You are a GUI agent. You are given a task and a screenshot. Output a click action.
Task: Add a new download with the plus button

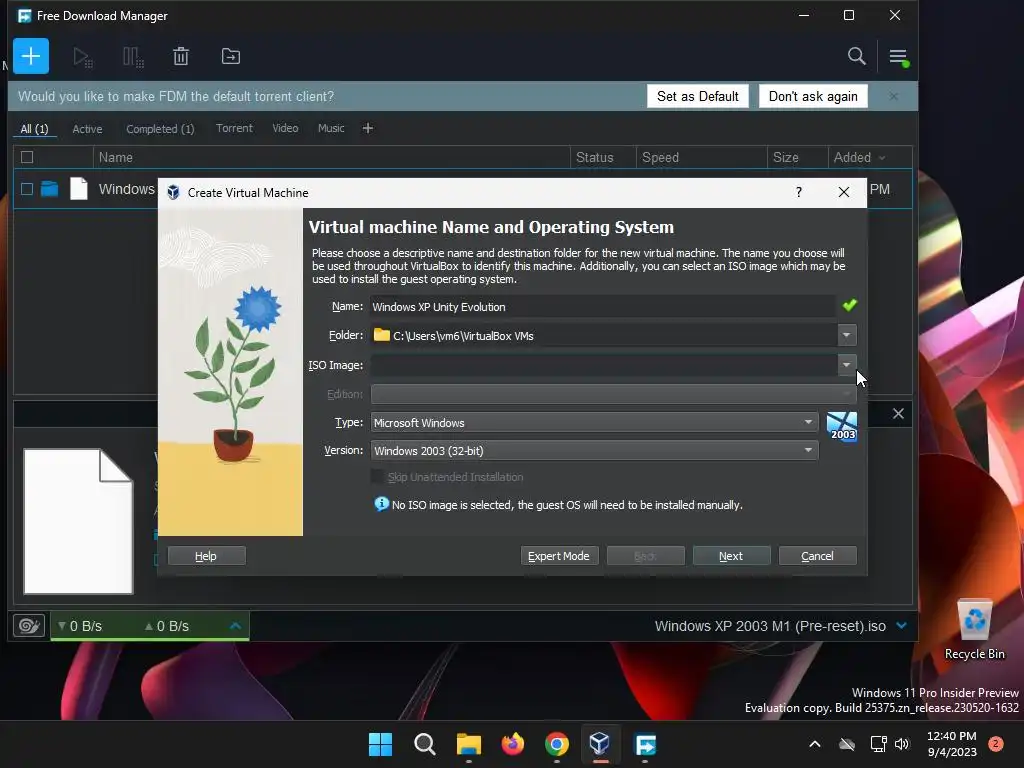coord(31,56)
